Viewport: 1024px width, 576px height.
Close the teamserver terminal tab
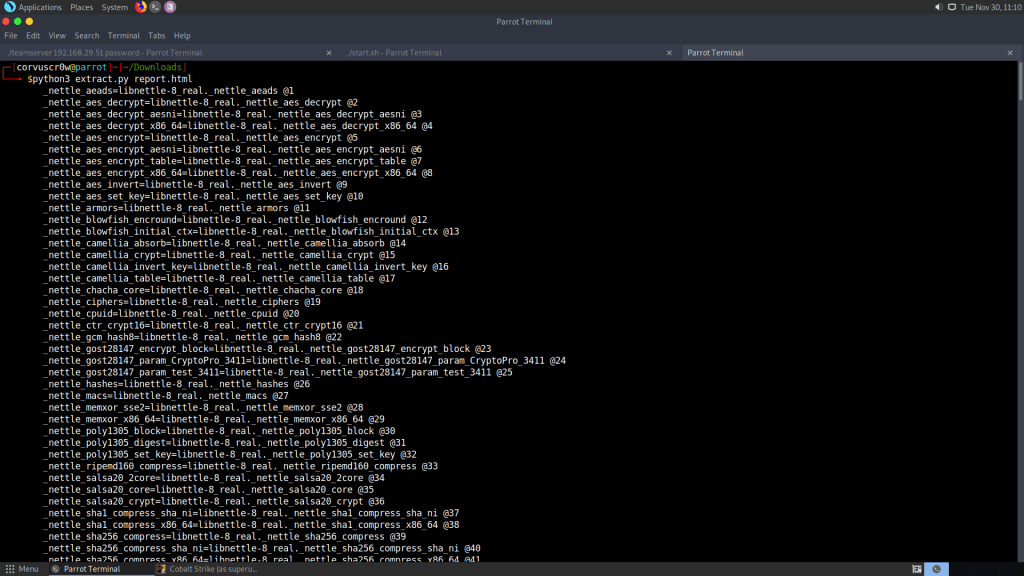(329, 52)
